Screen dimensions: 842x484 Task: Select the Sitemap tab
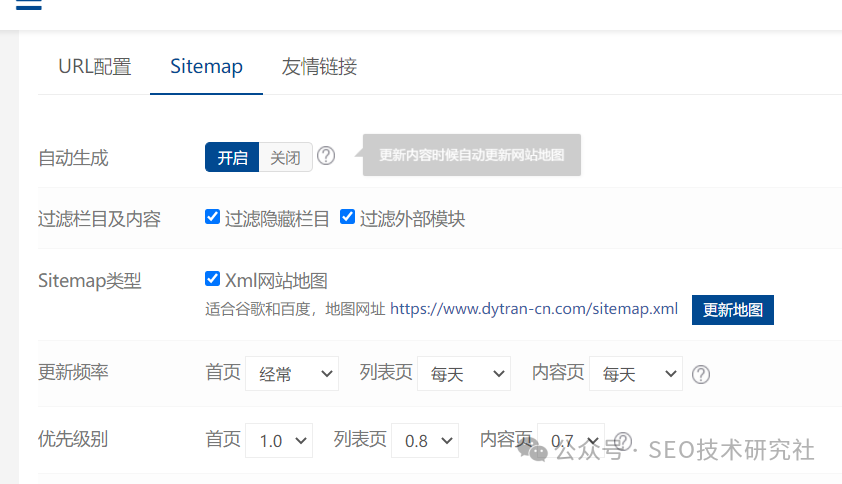point(206,67)
